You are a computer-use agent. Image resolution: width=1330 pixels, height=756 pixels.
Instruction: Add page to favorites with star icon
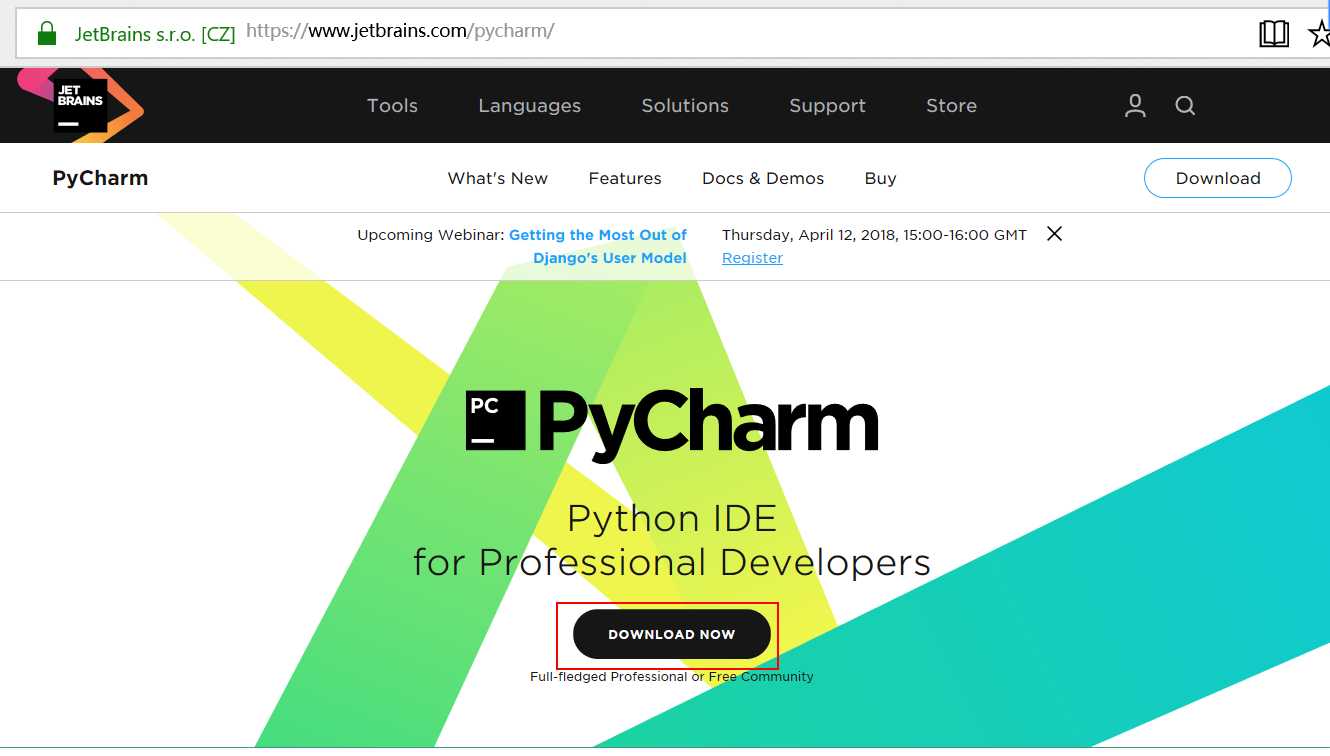(x=1319, y=33)
